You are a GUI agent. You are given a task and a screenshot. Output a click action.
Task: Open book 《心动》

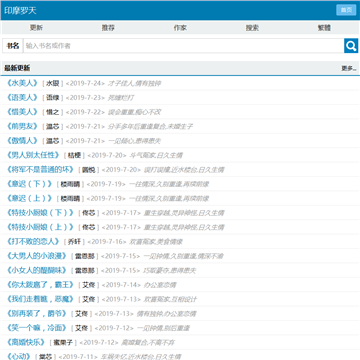[x=19, y=356]
